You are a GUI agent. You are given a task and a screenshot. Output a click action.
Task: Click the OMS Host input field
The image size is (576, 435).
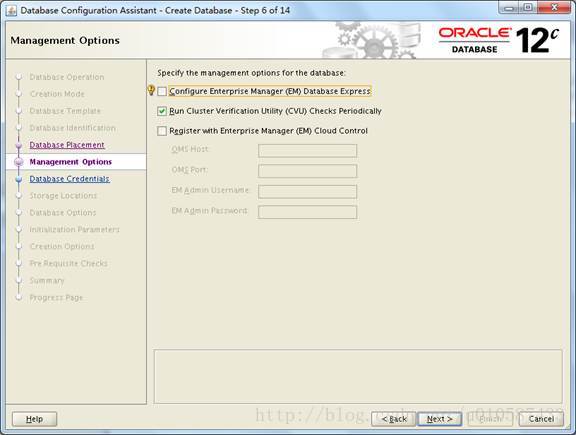click(x=307, y=151)
